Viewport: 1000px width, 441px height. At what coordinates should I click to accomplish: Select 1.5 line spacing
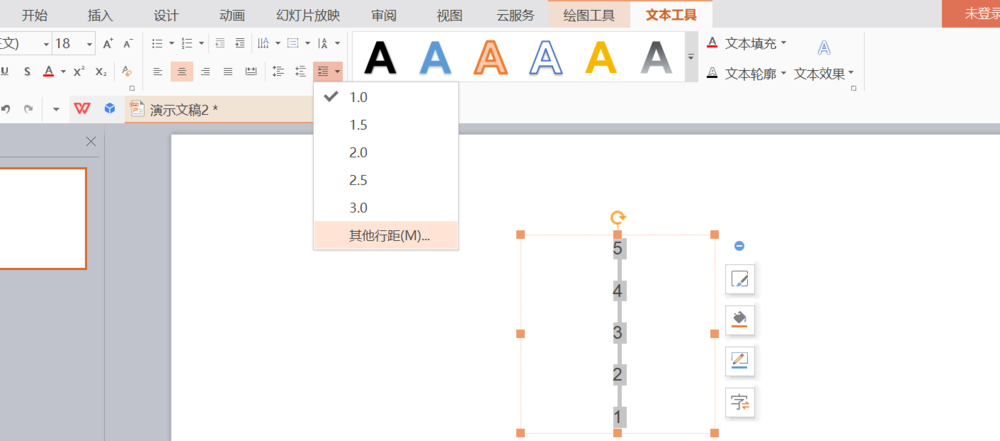(x=386, y=125)
